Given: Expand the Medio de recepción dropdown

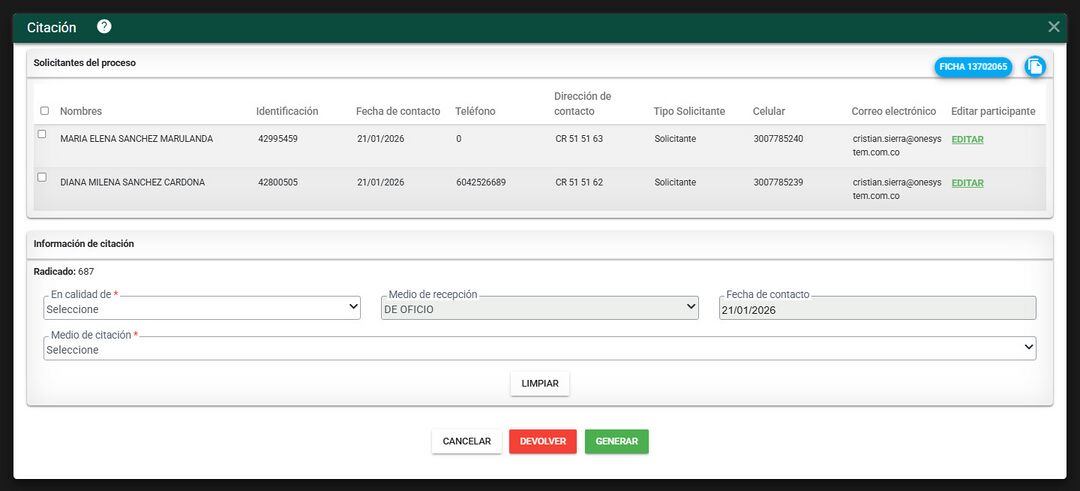Looking at the screenshot, I should (540, 309).
